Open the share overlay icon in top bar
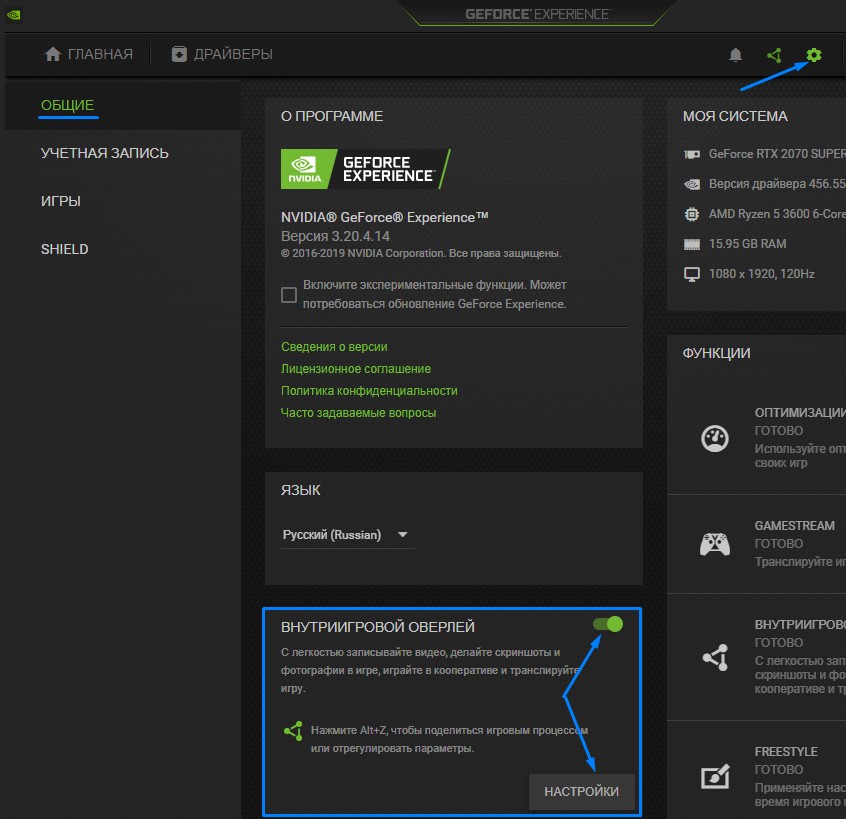This screenshot has height=819, width=846. pos(774,55)
